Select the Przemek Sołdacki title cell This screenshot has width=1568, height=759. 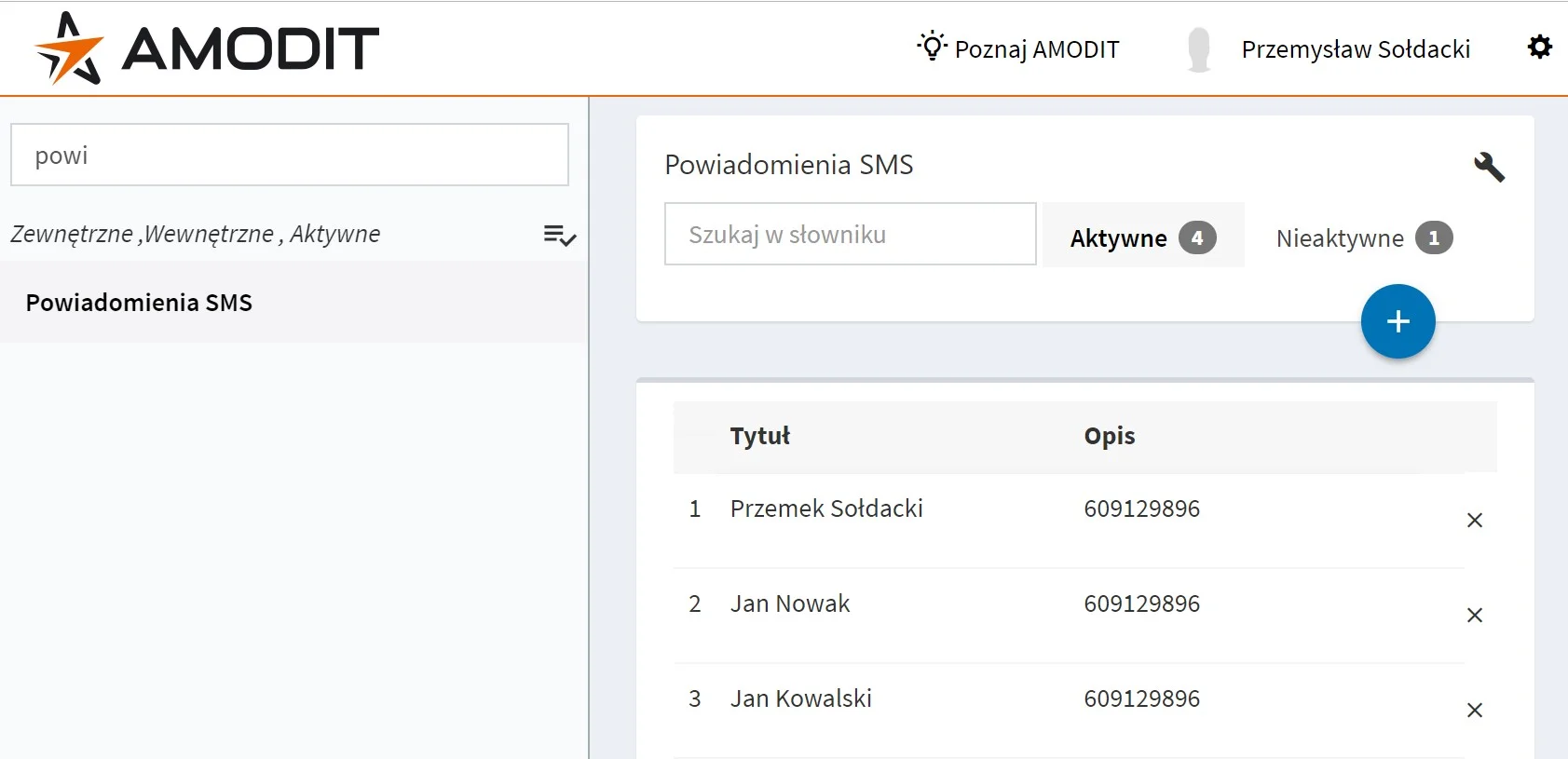[826, 508]
